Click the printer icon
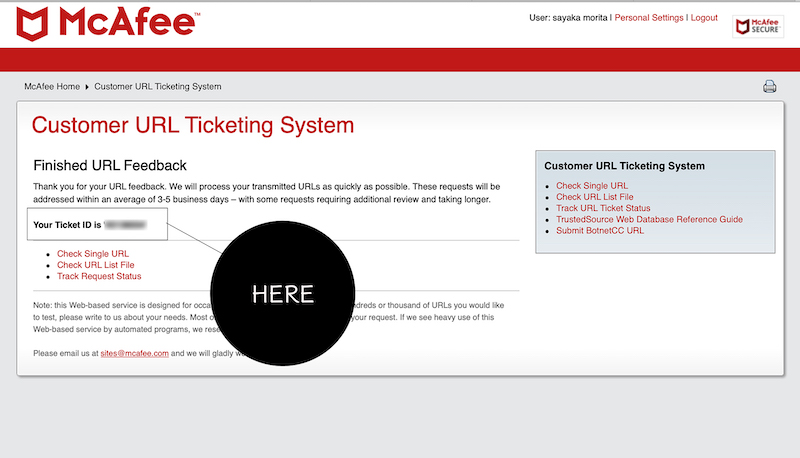The image size is (800, 458). point(769,87)
